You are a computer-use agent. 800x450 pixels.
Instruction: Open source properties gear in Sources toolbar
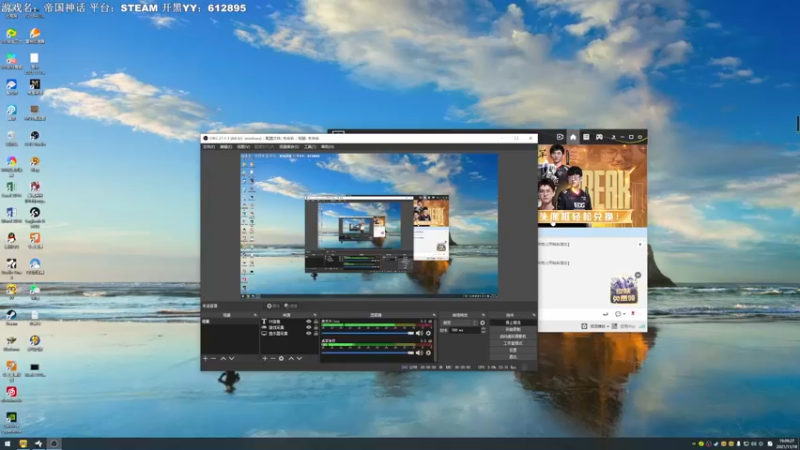[281, 359]
